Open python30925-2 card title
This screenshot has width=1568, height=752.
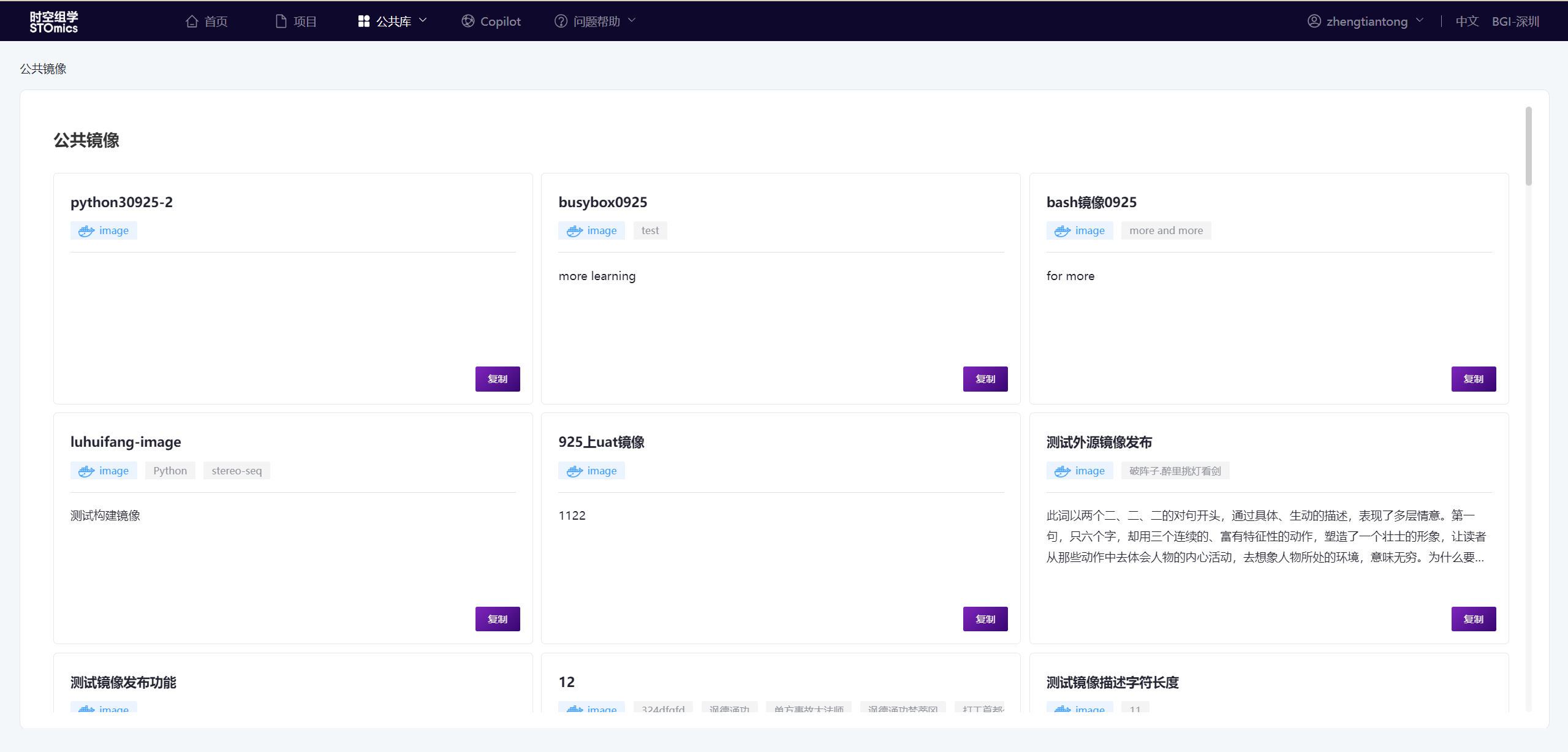(x=121, y=202)
